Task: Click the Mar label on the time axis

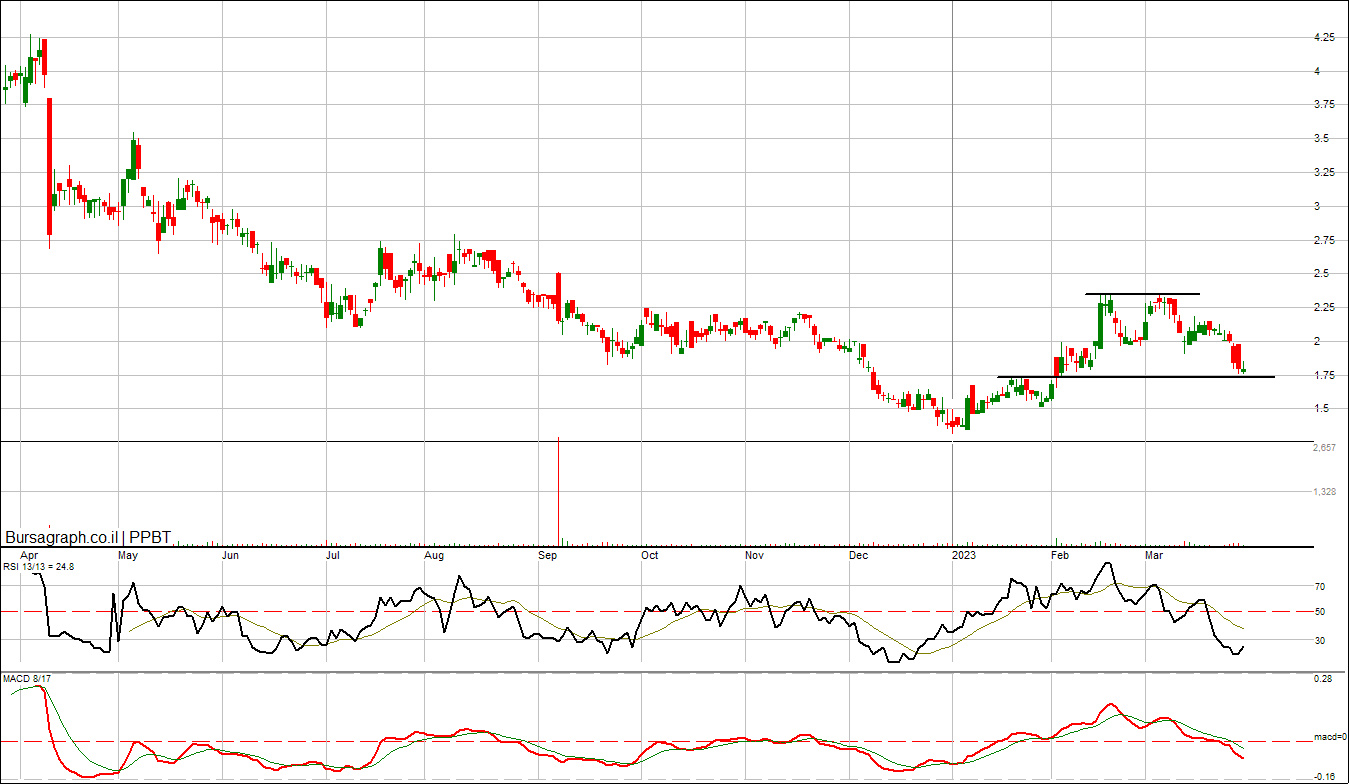Action: (1155, 555)
